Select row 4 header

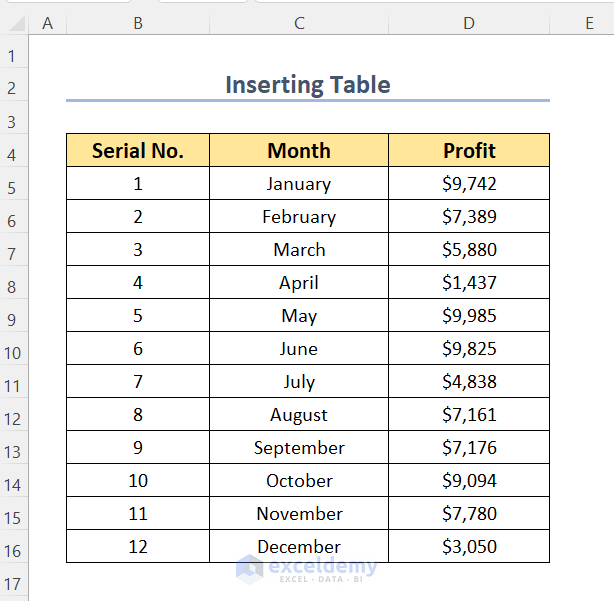(13, 154)
